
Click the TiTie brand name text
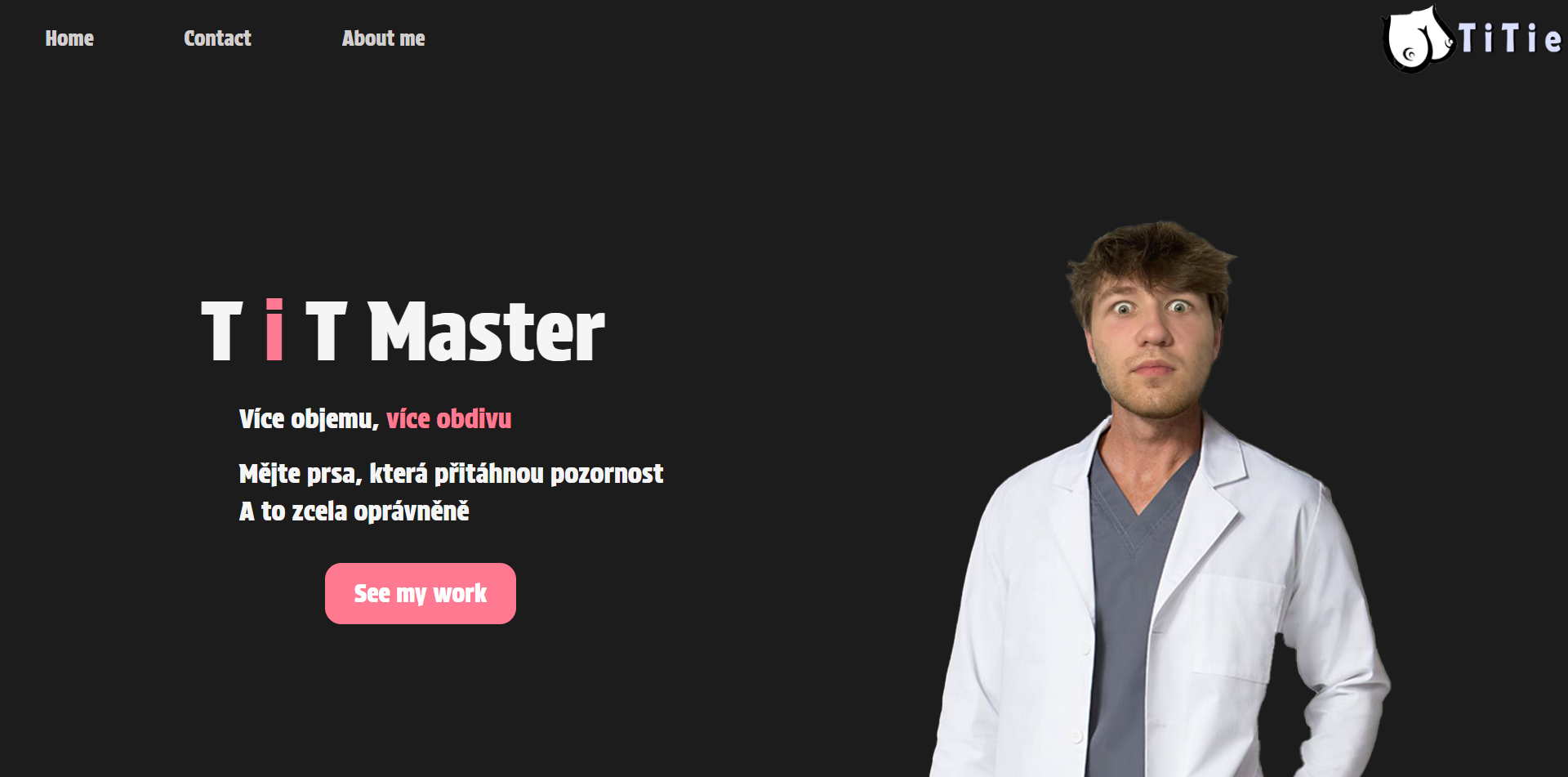(x=1510, y=38)
